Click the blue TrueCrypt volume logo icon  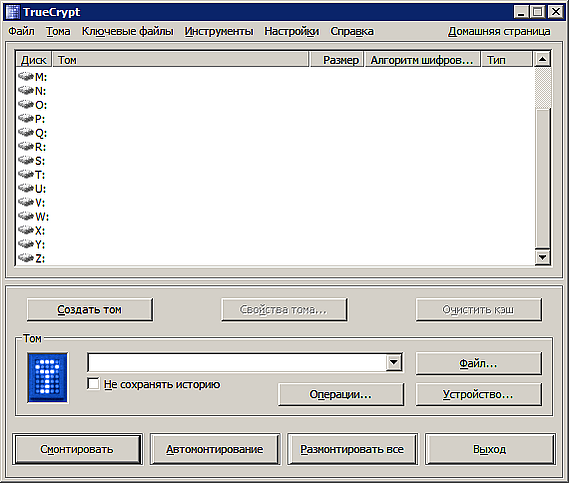point(48,377)
